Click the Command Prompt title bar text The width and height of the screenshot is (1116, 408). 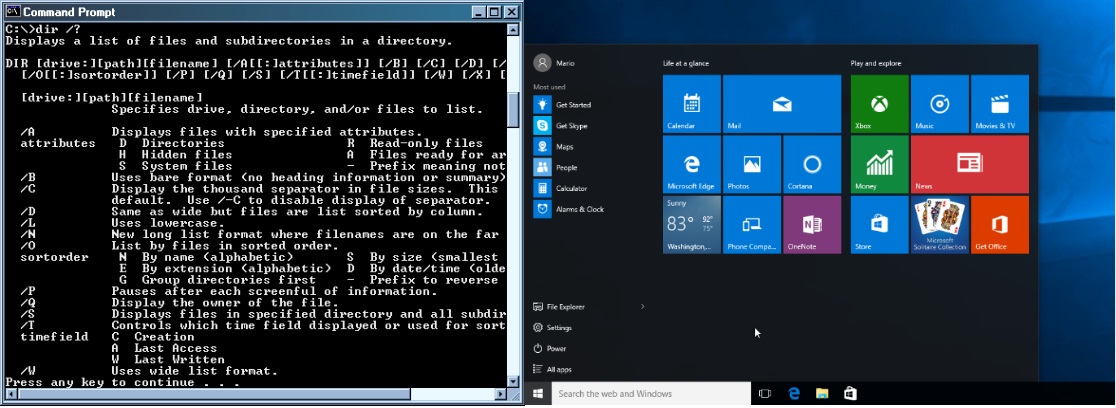click(x=69, y=12)
